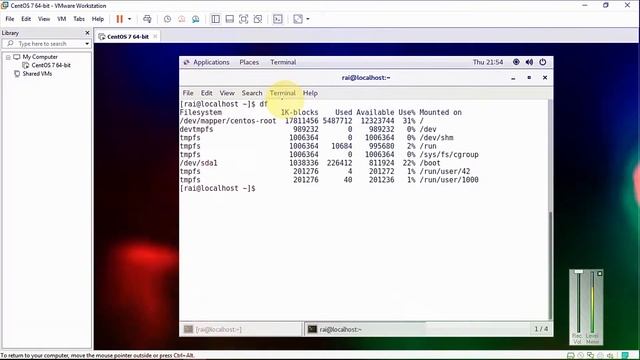
Task: Click the small square button on volume widget
Action: pyautogui.click(x=599, y=273)
